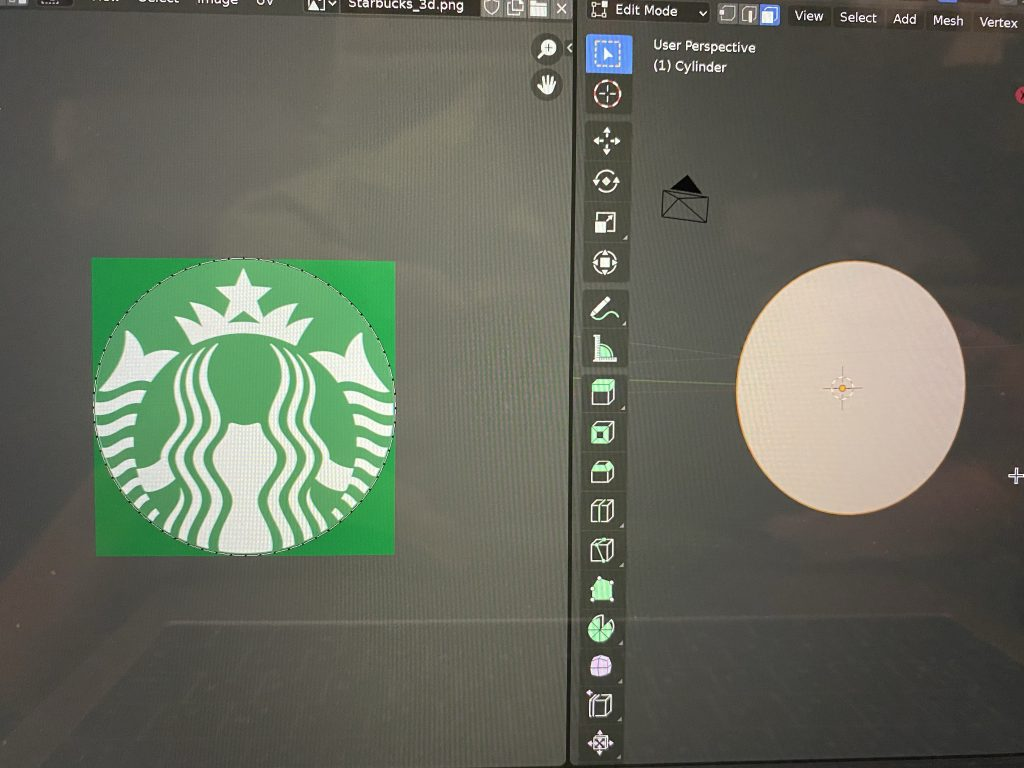Unlink the Starbucks_3d.png image with X button

(561, 9)
